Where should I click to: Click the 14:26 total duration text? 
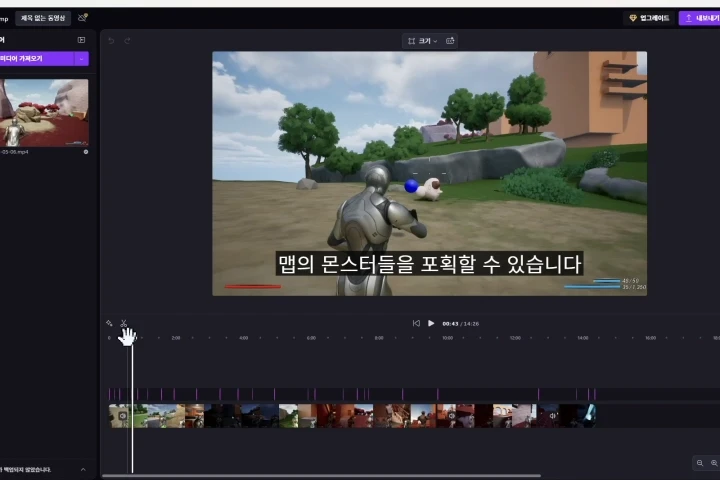471,324
